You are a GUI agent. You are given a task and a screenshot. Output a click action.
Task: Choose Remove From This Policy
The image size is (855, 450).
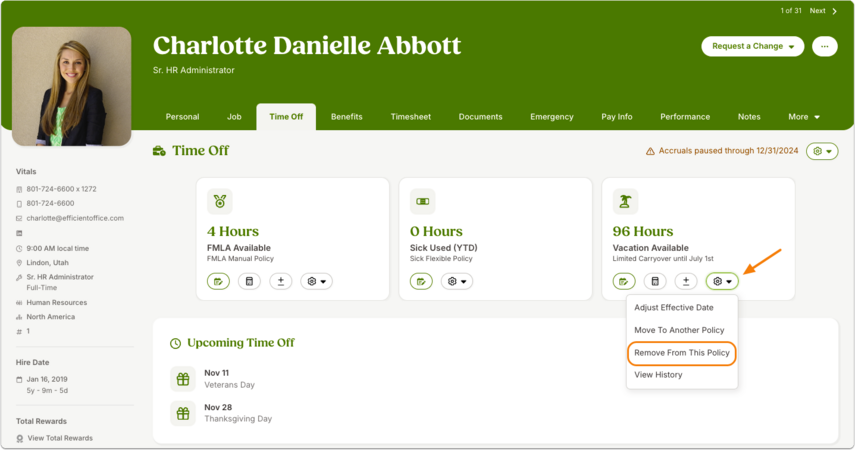click(x=682, y=353)
